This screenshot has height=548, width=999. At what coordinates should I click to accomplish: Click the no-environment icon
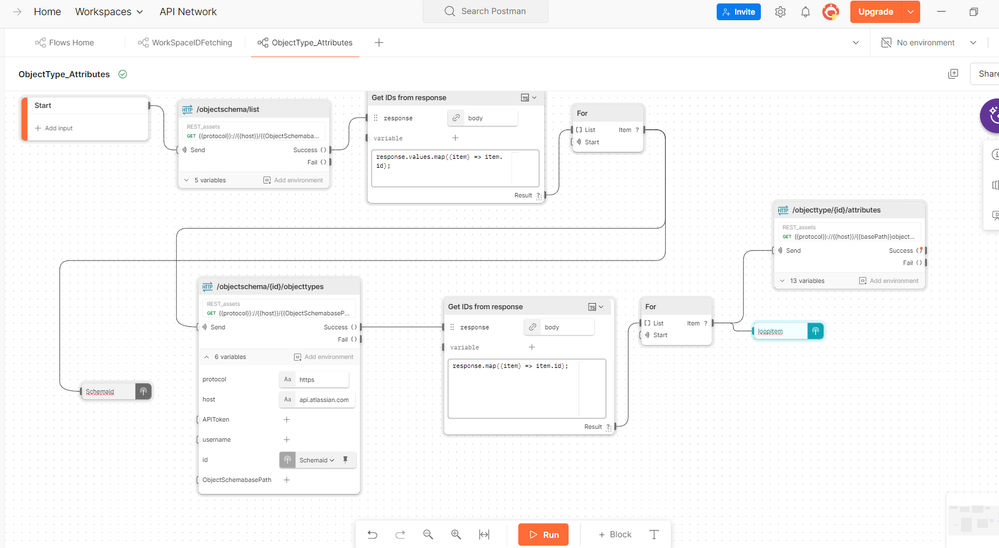pyautogui.click(x=886, y=43)
